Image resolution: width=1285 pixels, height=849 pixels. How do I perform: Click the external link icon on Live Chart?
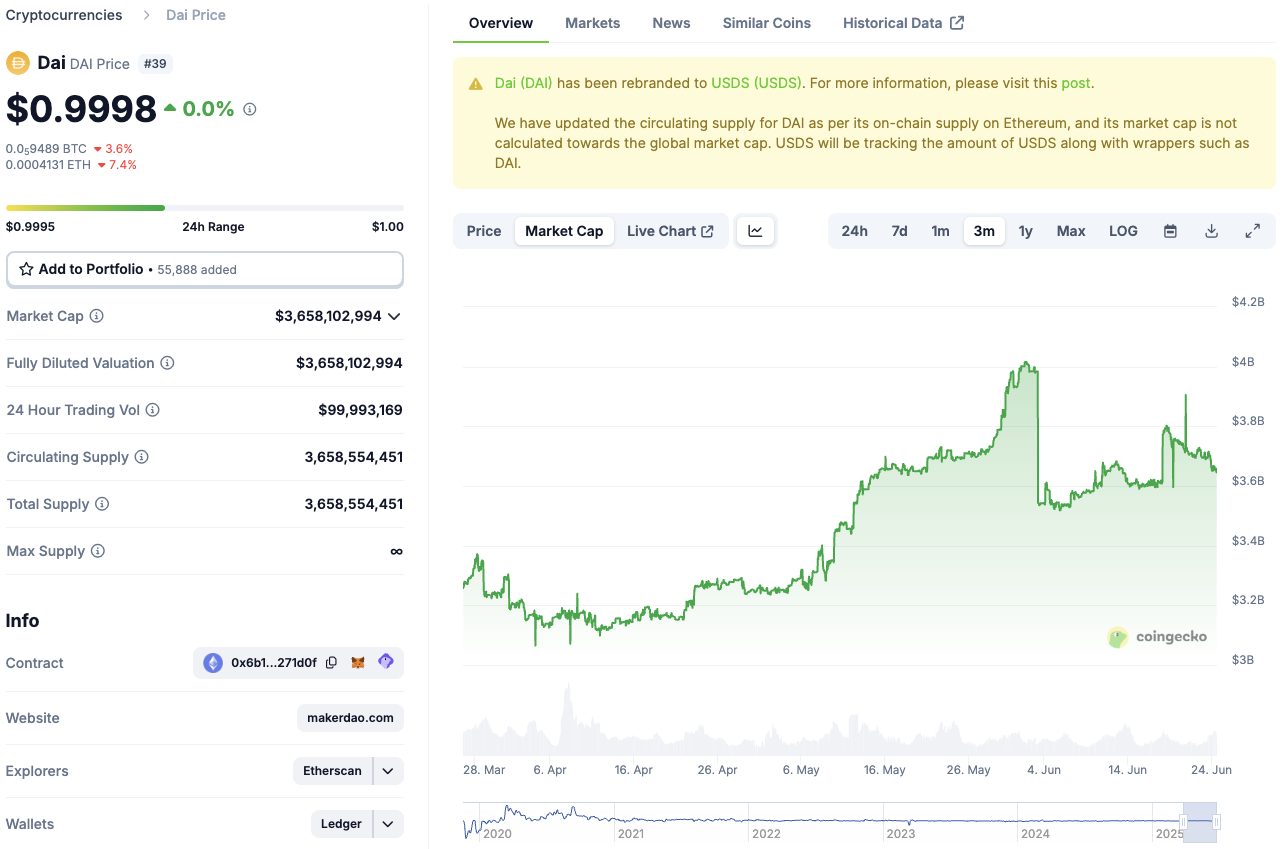tap(708, 231)
